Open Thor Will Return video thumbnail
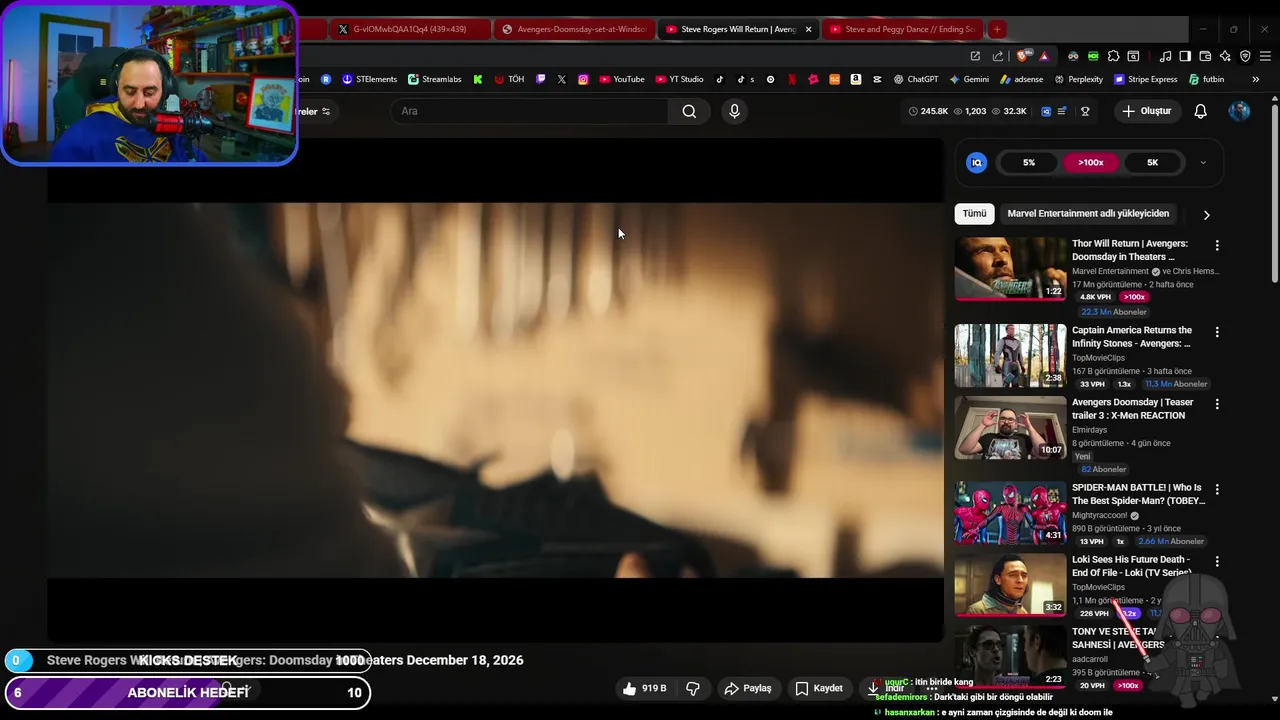Image resolution: width=1280 pixels, height=720 pixels. (x=1010, y=268)
